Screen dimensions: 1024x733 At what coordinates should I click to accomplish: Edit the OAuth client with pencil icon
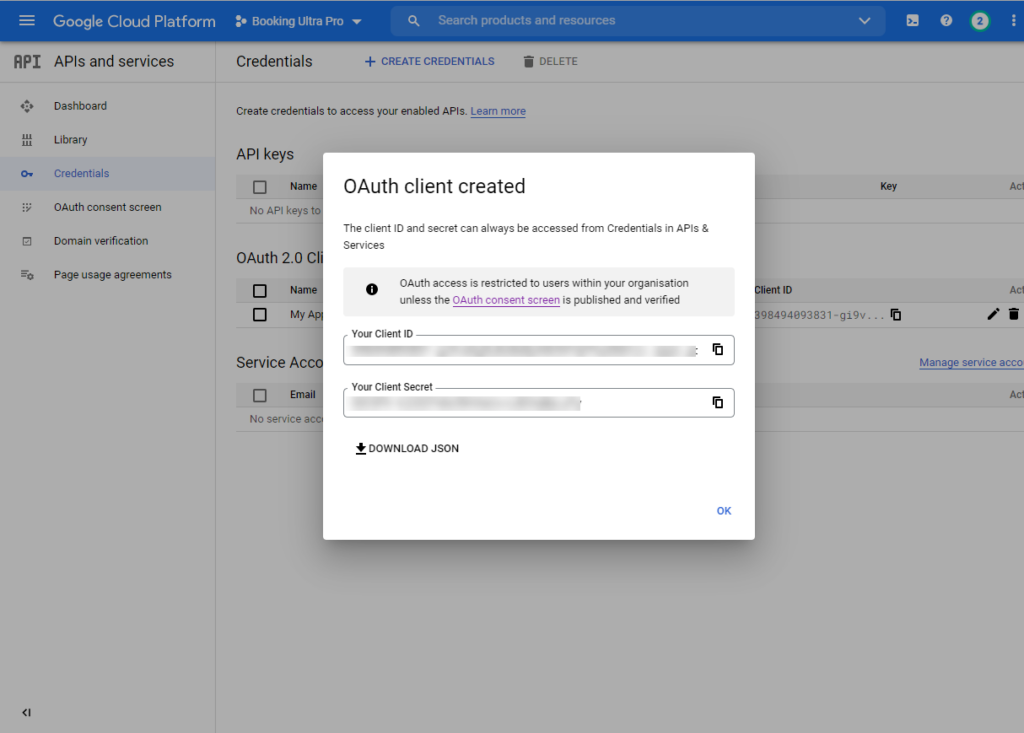coord(993,315)
